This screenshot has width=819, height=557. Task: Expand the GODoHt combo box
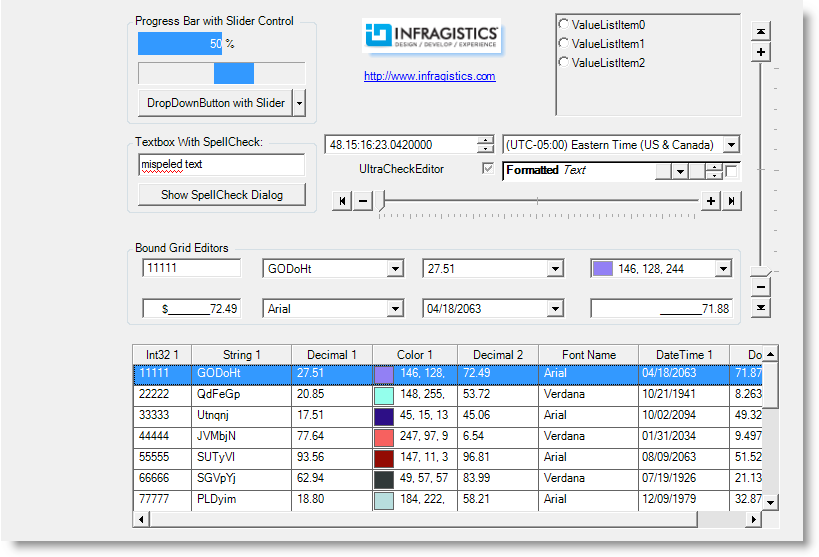point(394,269)
